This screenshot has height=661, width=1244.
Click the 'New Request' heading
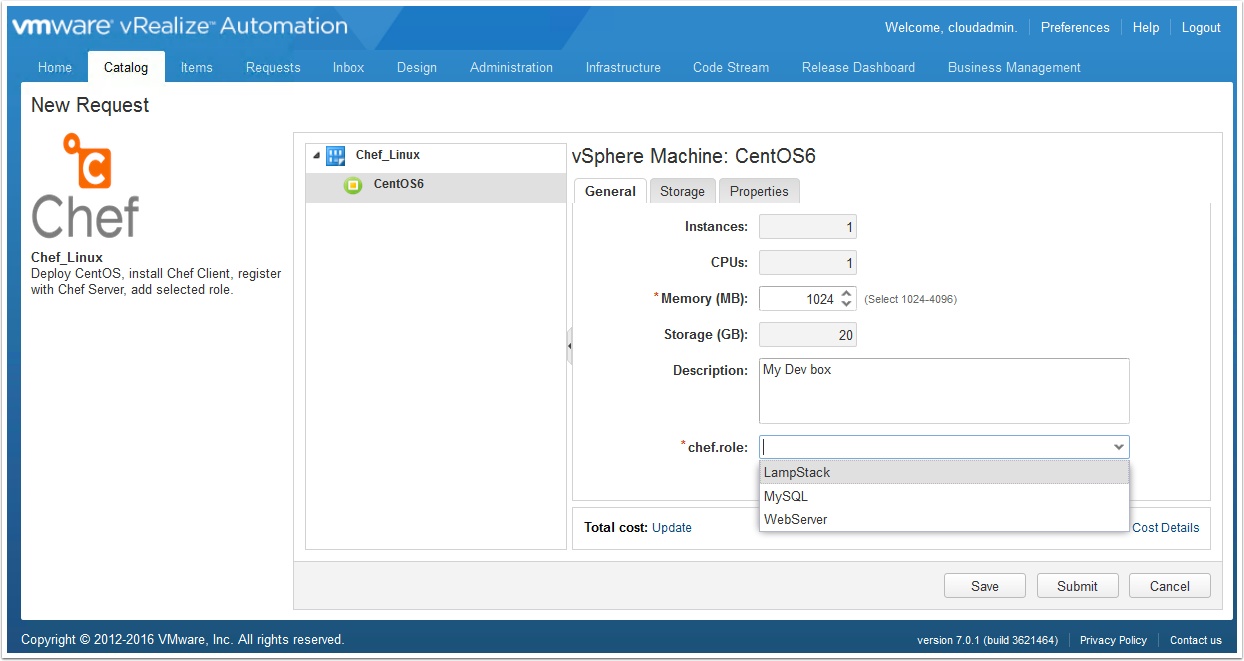click(90, 105)
